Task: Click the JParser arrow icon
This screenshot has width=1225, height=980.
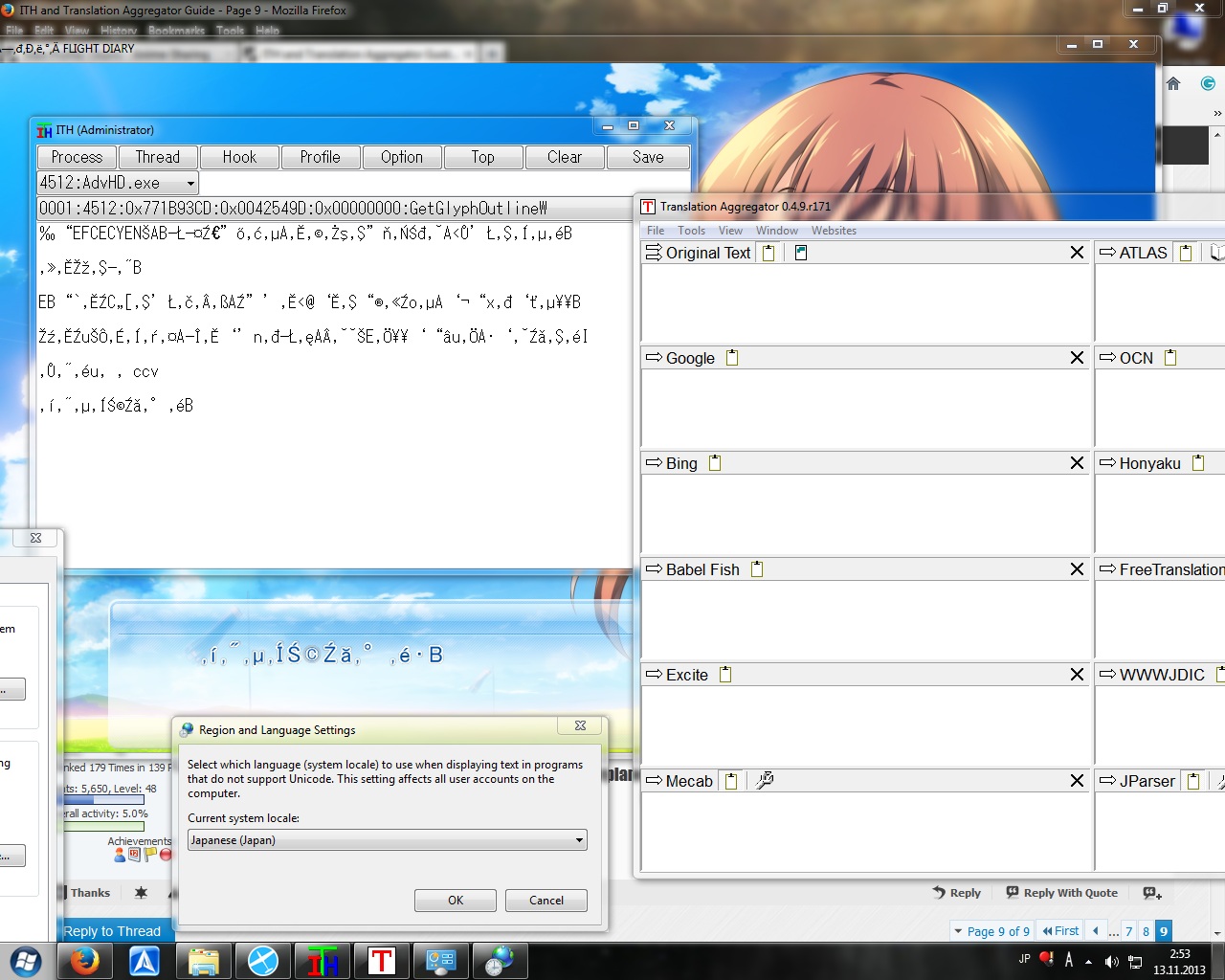Action: click(x=1107, y=781)
